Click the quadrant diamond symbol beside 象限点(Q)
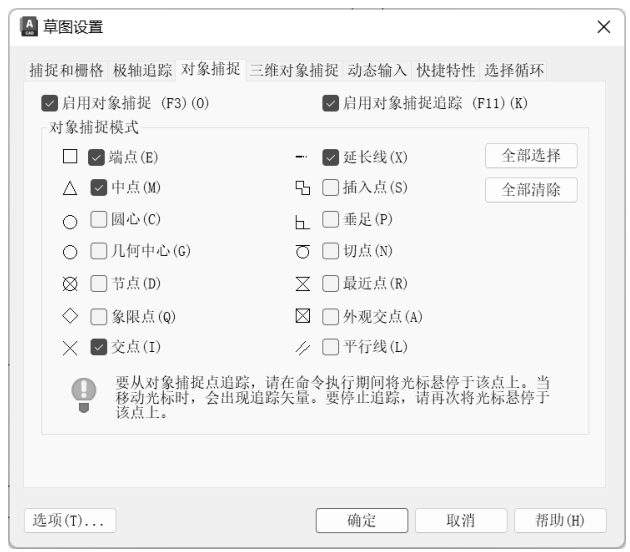630x552 pixels. point(69,316)
